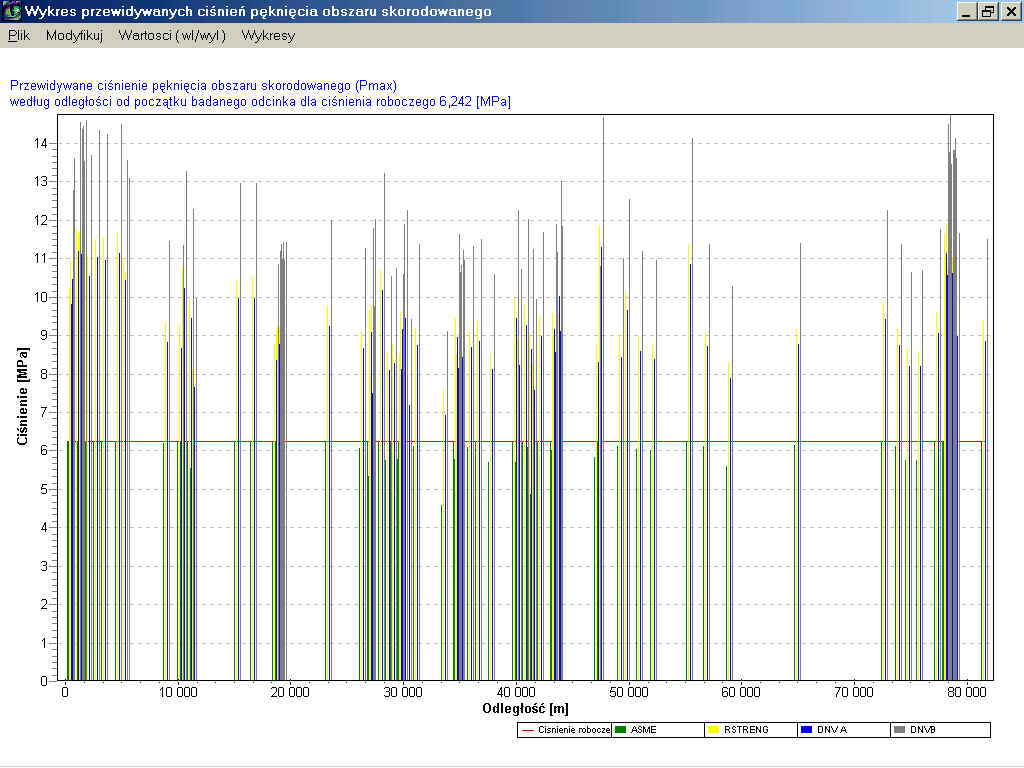Click the '12' pressure axis label
This screenshot has width=1024, height=768.
(x=41, y=220)
